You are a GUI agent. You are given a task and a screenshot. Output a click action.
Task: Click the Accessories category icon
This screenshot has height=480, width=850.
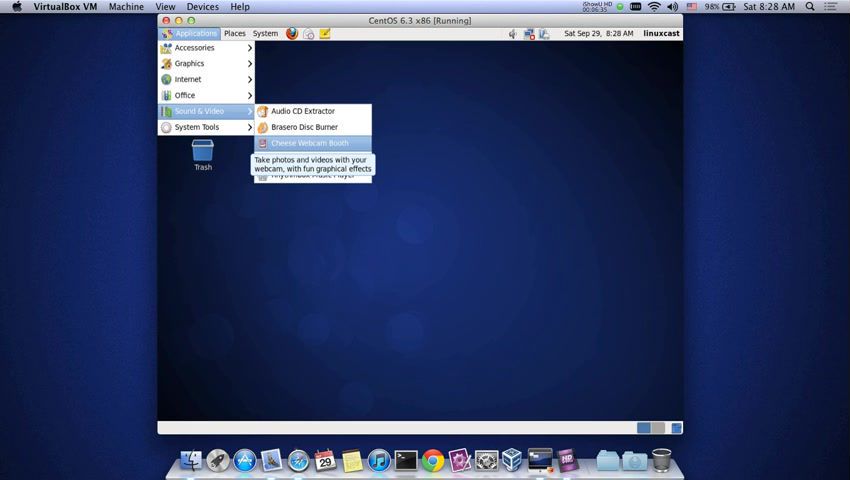166,48
